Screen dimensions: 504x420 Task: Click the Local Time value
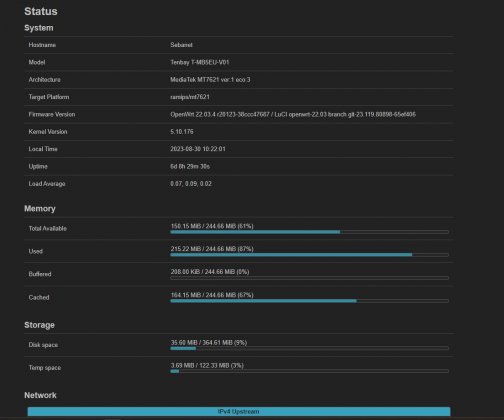click(x=198, y=149)
